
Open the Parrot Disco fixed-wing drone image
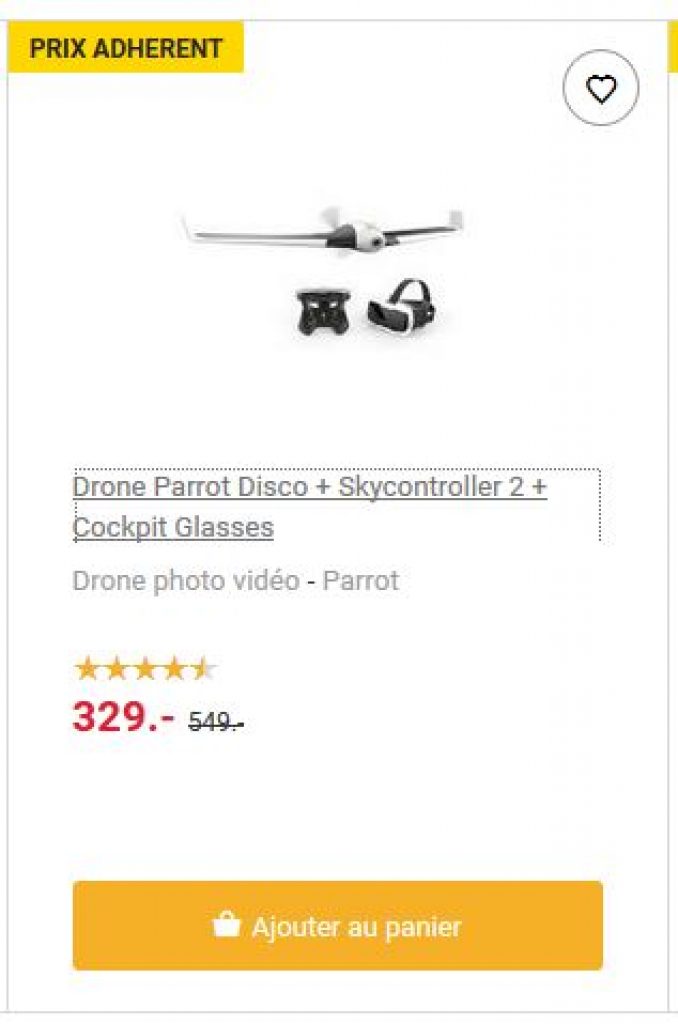[x=323, y=231]
